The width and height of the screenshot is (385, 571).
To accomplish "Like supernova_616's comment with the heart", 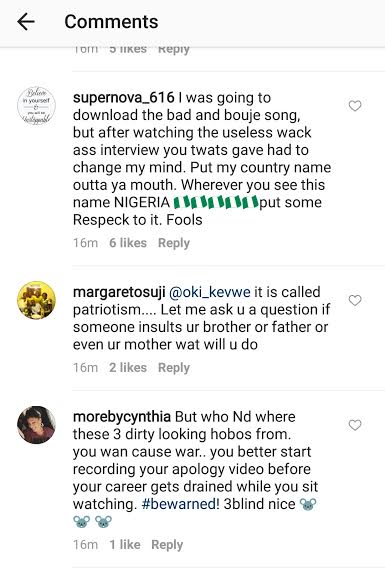I will point(355,106).
